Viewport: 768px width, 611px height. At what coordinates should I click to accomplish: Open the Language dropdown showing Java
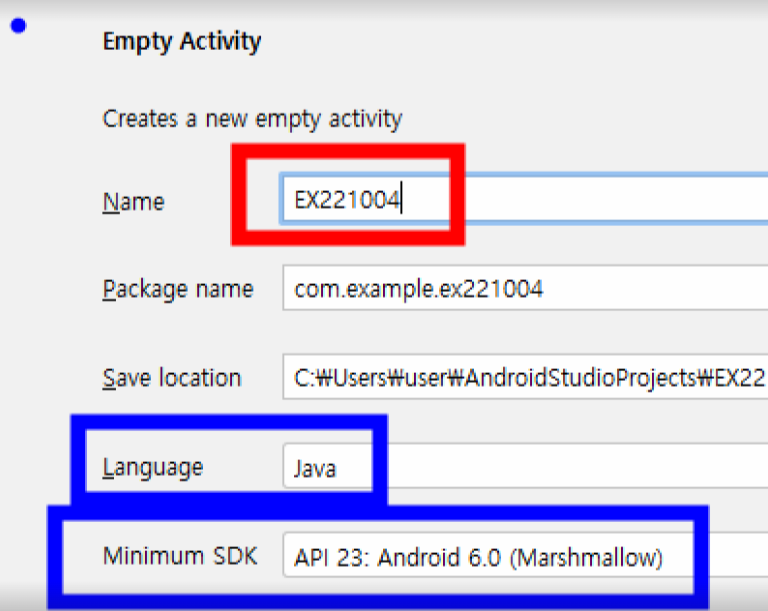525,466
